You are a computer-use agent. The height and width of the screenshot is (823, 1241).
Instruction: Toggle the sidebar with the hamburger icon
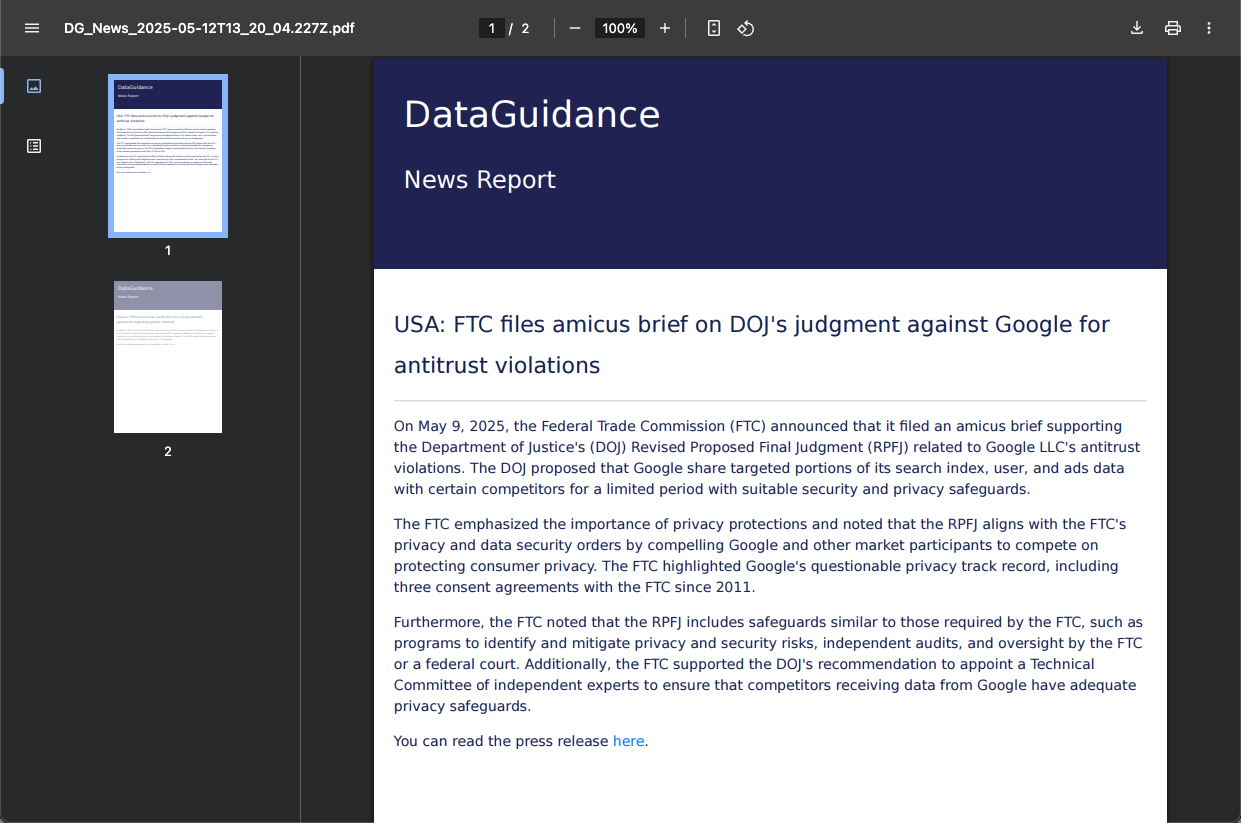(32, 28)
